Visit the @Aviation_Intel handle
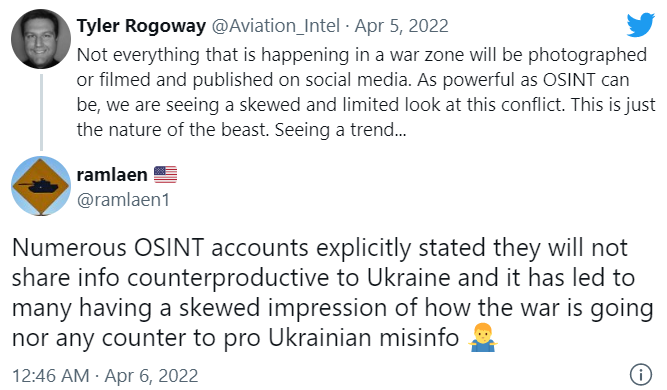Screen dimensions: 667x390 (276, 26)
